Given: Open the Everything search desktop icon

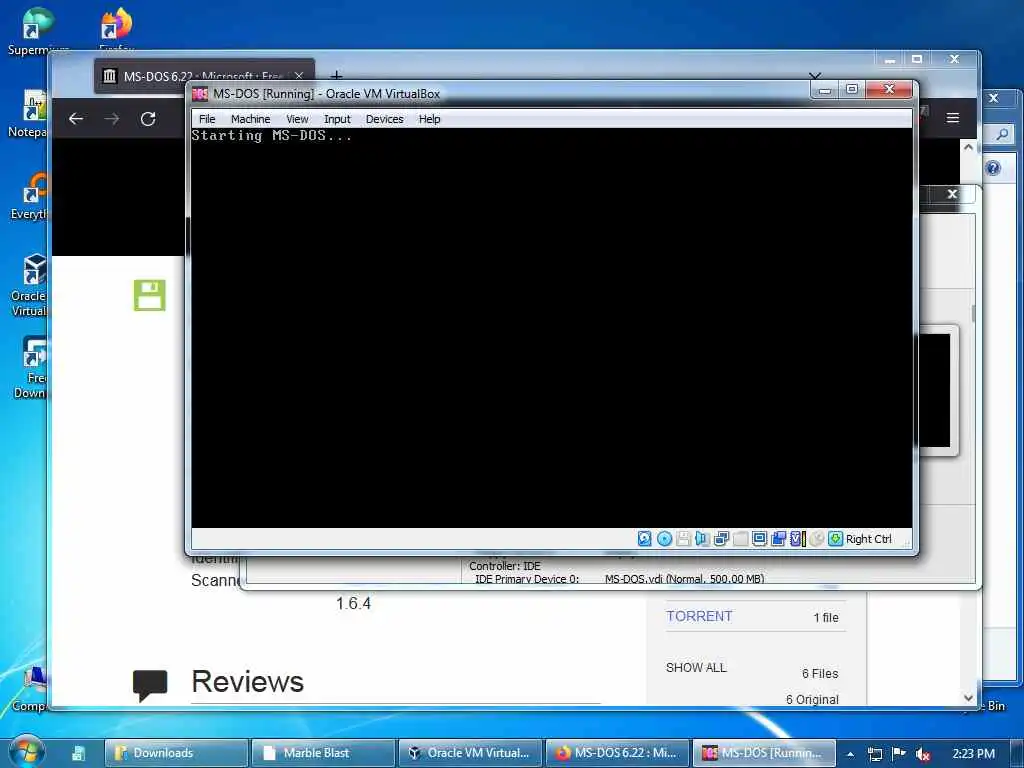Looking at the screenshot, I should click(31, 196).
